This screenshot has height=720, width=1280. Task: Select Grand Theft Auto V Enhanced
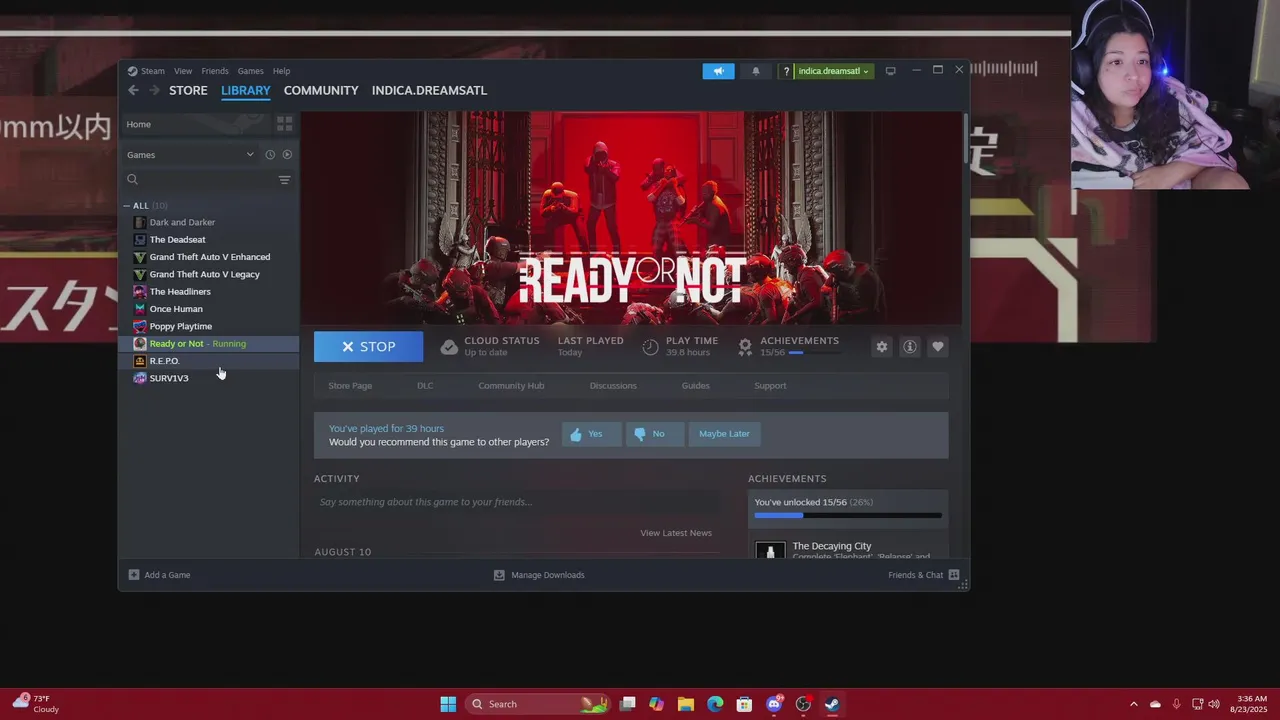[x=210, y=257]
